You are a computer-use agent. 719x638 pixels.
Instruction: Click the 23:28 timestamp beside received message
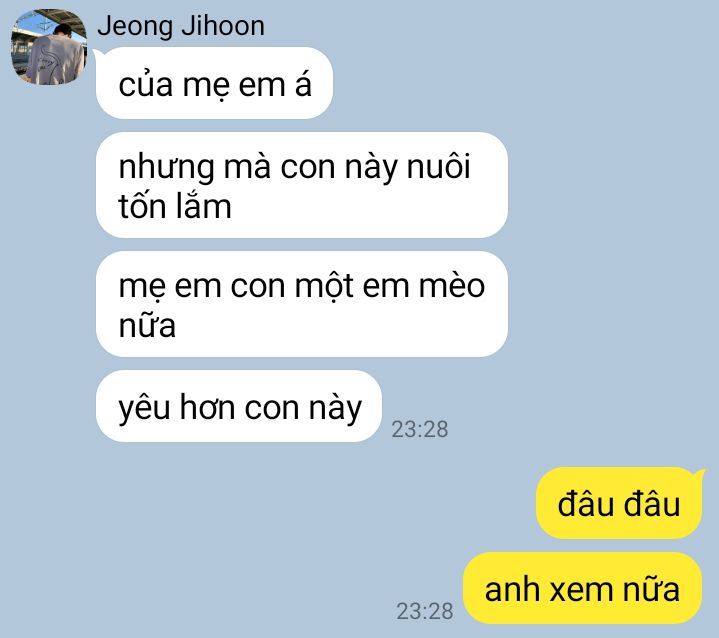pyautogui.click(x=420, y=429)
